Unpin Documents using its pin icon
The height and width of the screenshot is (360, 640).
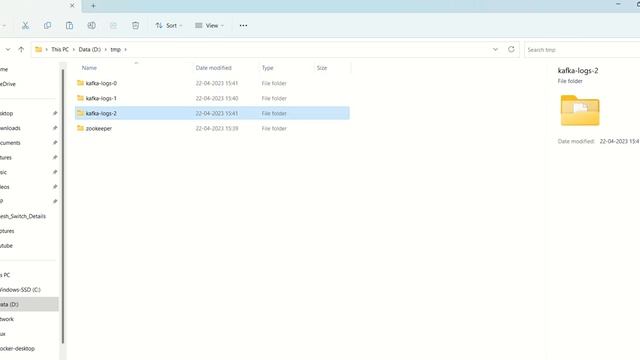[x=55, y=142]
